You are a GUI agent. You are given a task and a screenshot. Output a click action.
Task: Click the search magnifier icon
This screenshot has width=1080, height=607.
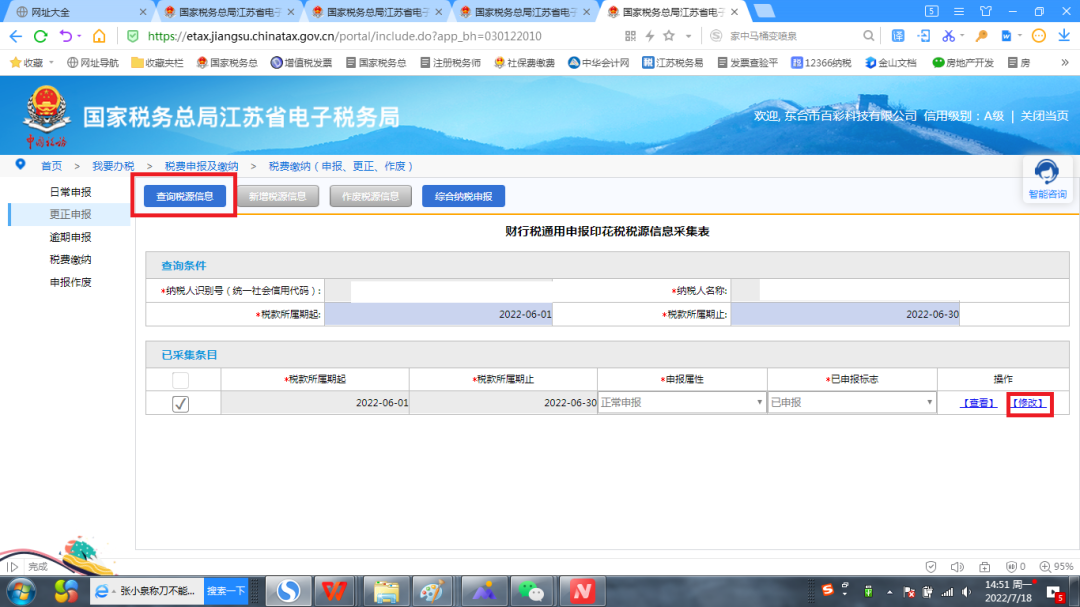tap(869, 36)
